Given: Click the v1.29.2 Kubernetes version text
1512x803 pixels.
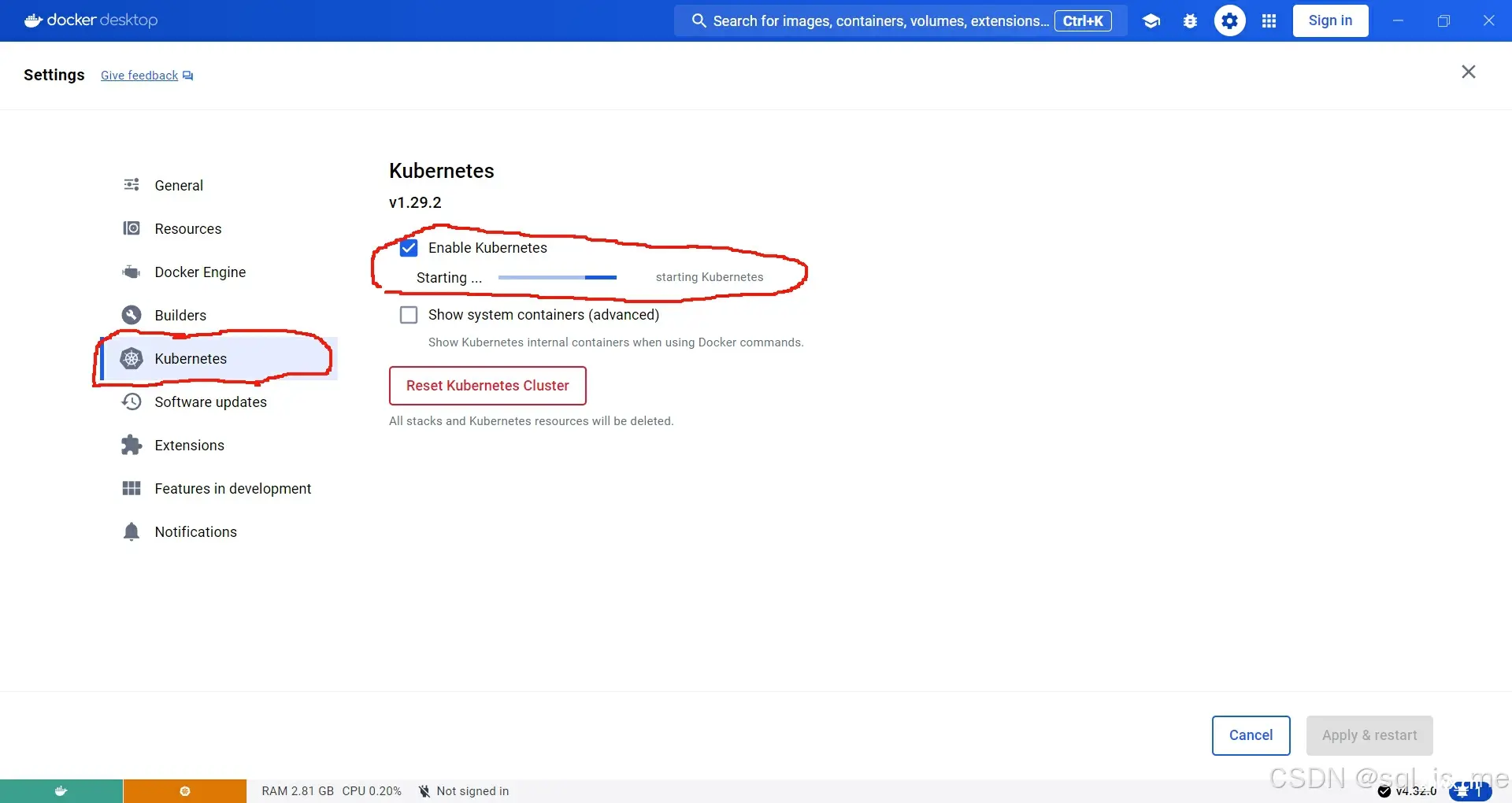Looking at the screenshot, I should point(415,202).
